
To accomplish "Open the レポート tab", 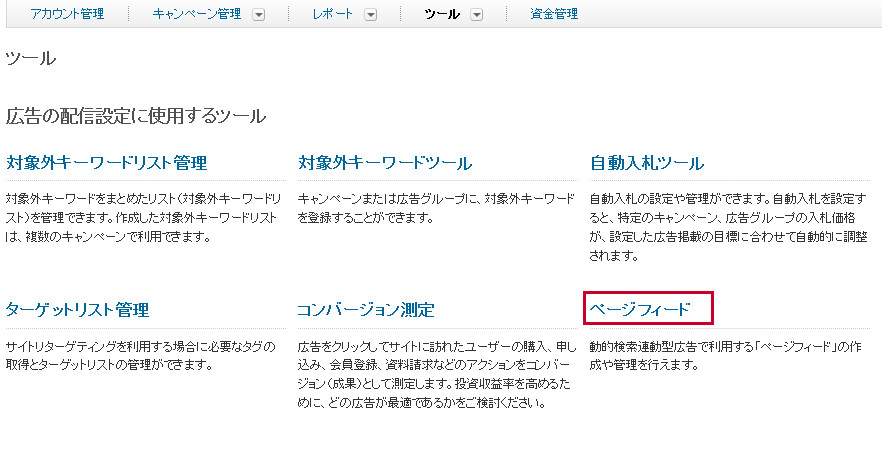I will coord(332,13).
